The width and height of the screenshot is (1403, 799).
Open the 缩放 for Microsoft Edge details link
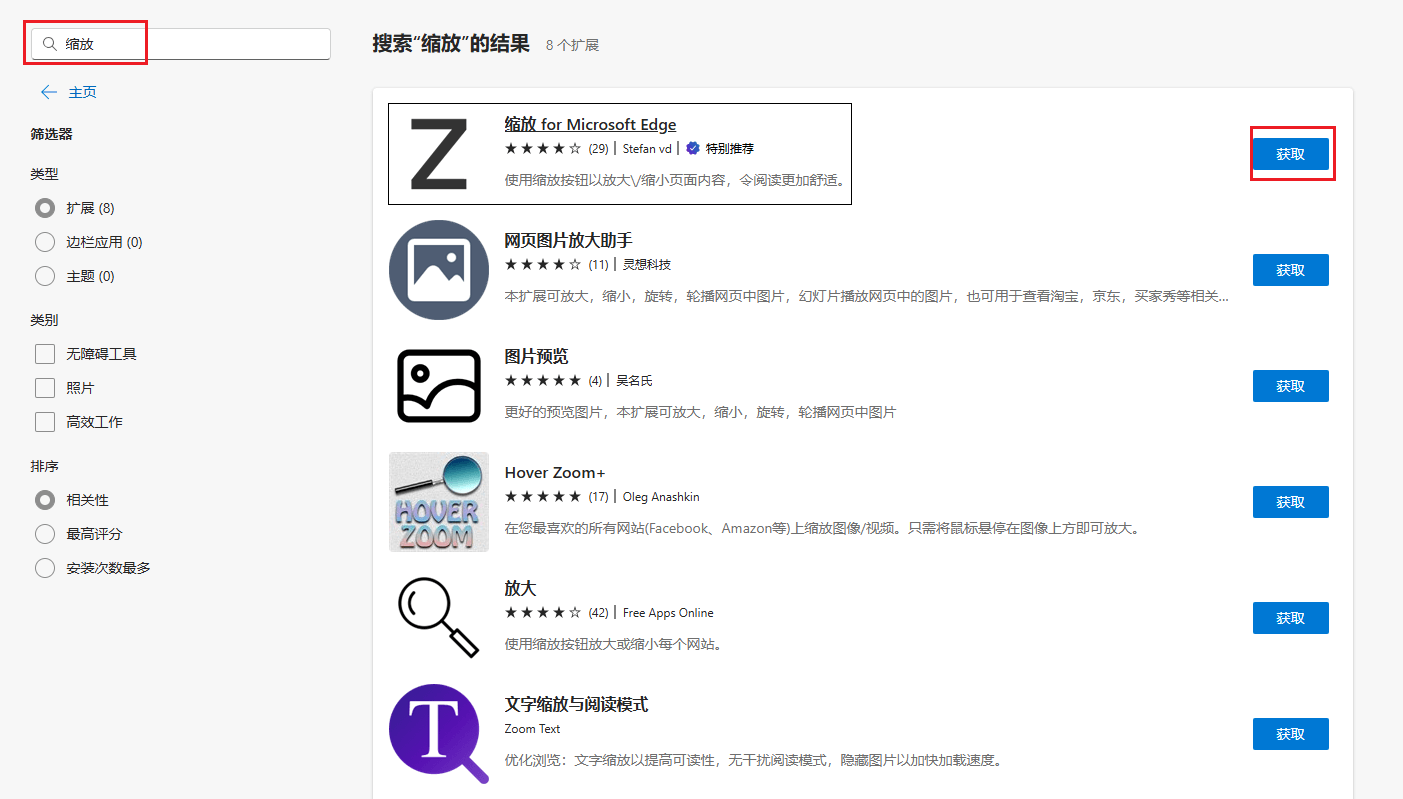click(x=590, y=124)
